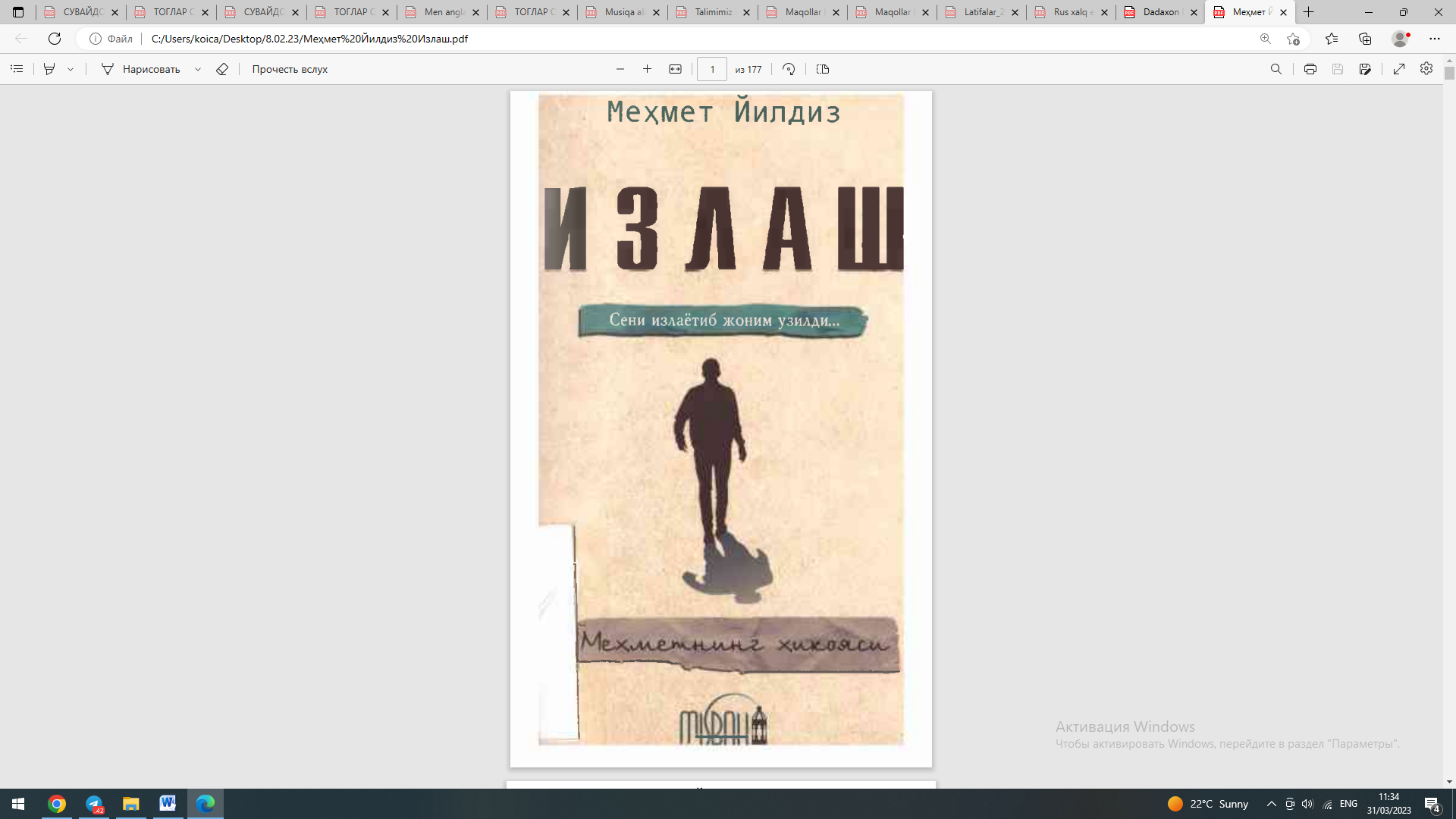
Task: Save the PDF with annotations (save as)
Action: point(1365,68)
